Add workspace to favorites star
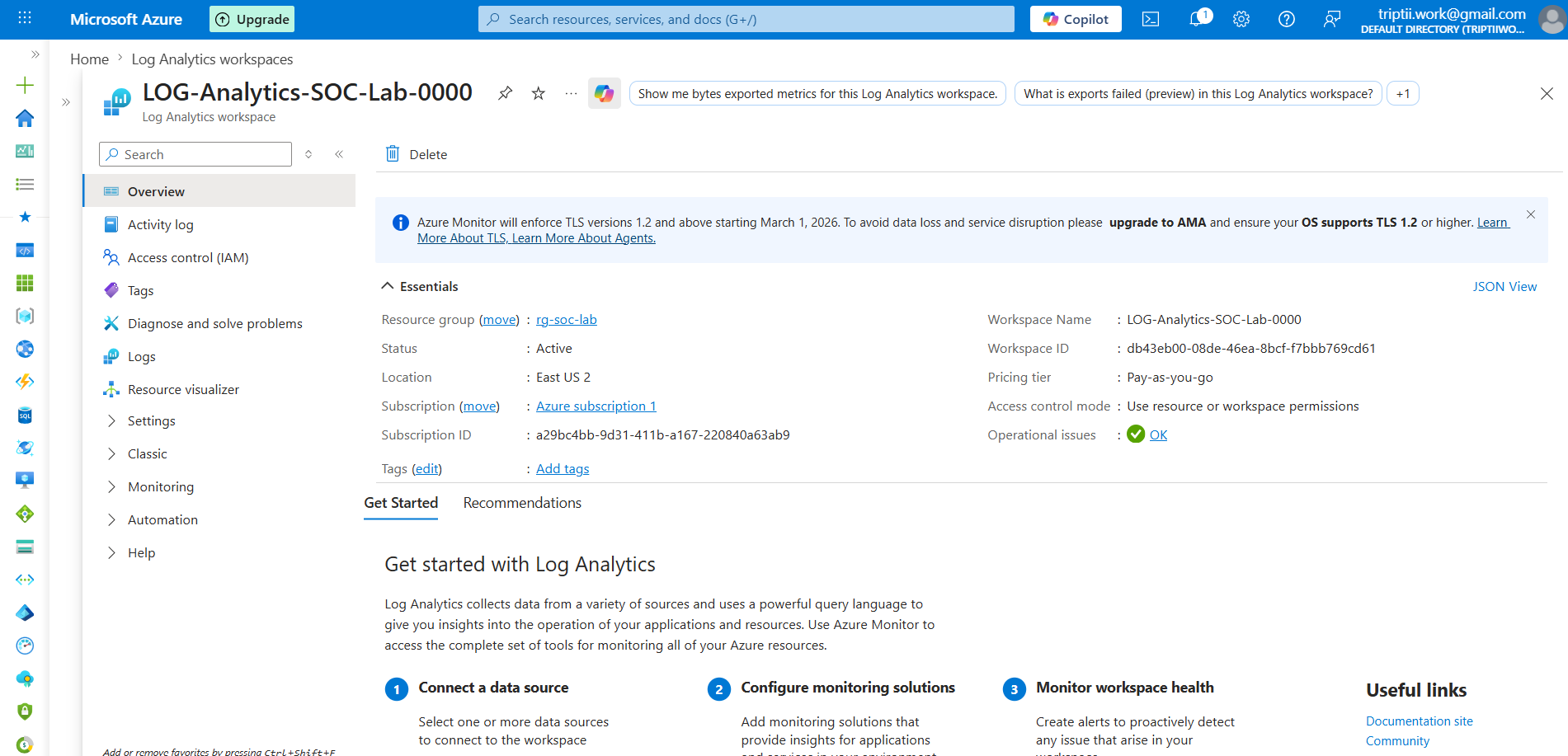The width and height of the screenshot is (1568, 756). (x=539, y=93)
